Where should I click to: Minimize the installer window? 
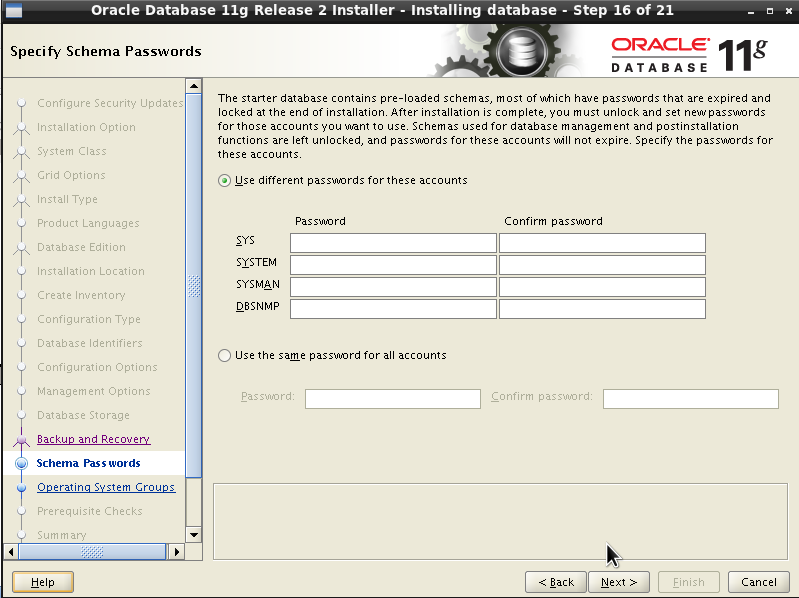pyautogui.click(x=751, y=11)
